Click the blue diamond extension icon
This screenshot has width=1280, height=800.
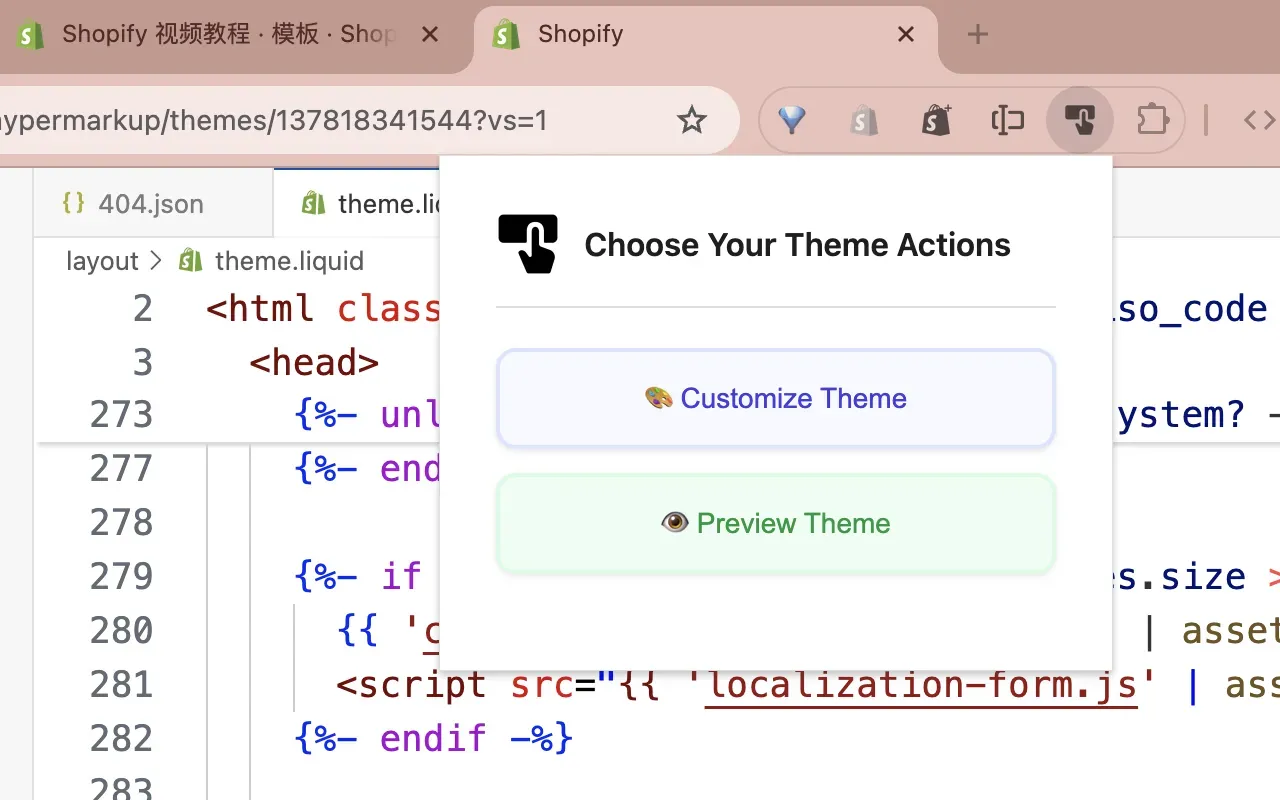coord(791,121)
